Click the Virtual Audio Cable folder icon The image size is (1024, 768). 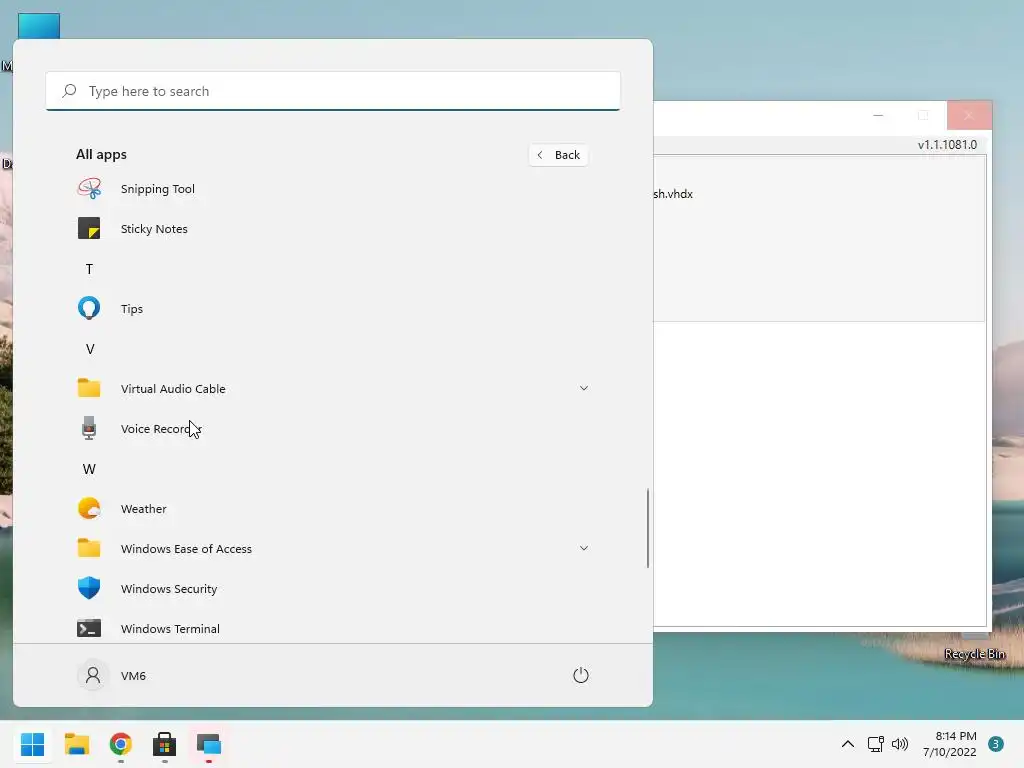pos(89,388)
